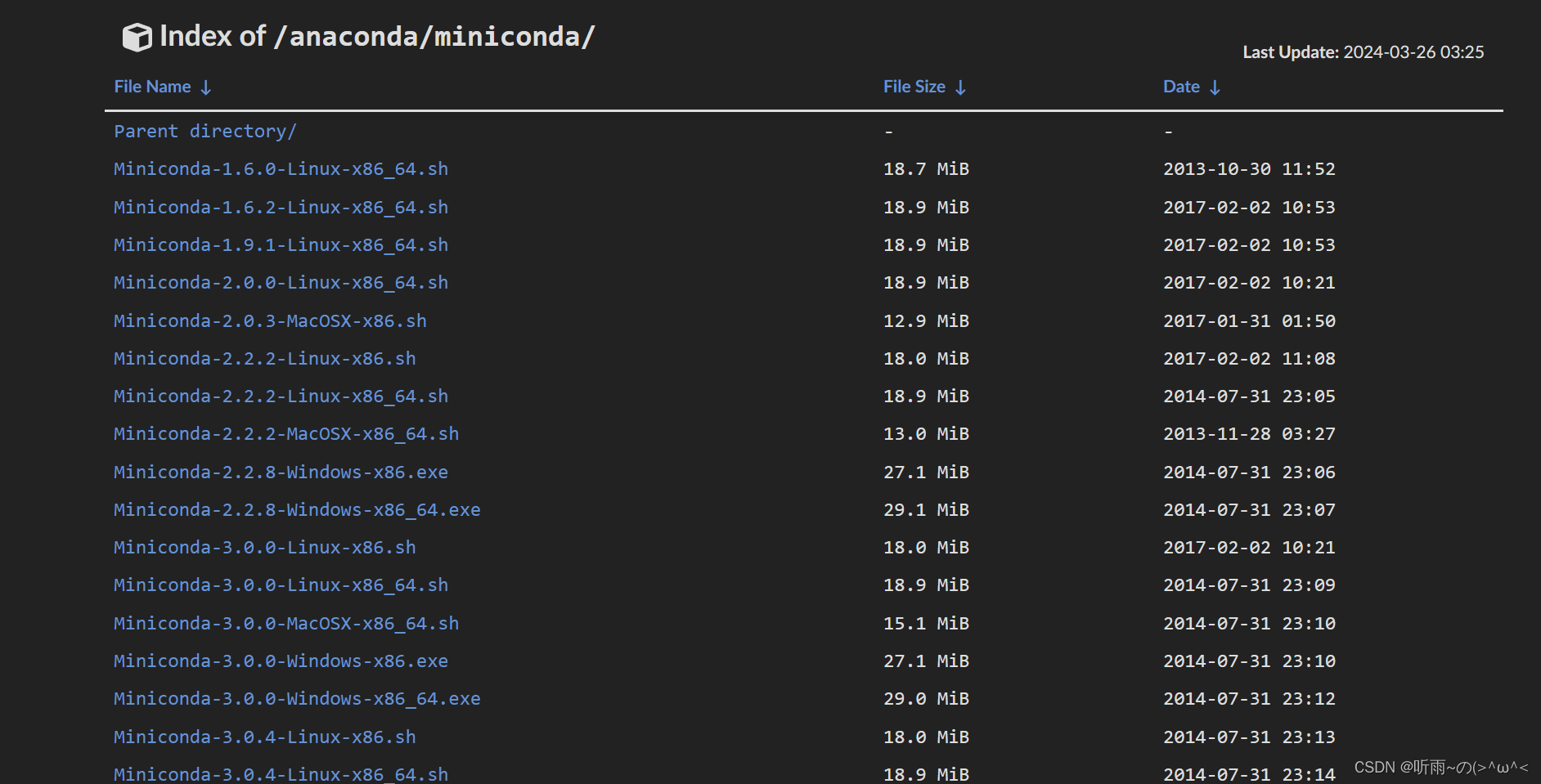Download Miniconda-1.6.2-Linux-x86_64.sh
Viewport: 1541px width, 784px height.
coord(281,207)
